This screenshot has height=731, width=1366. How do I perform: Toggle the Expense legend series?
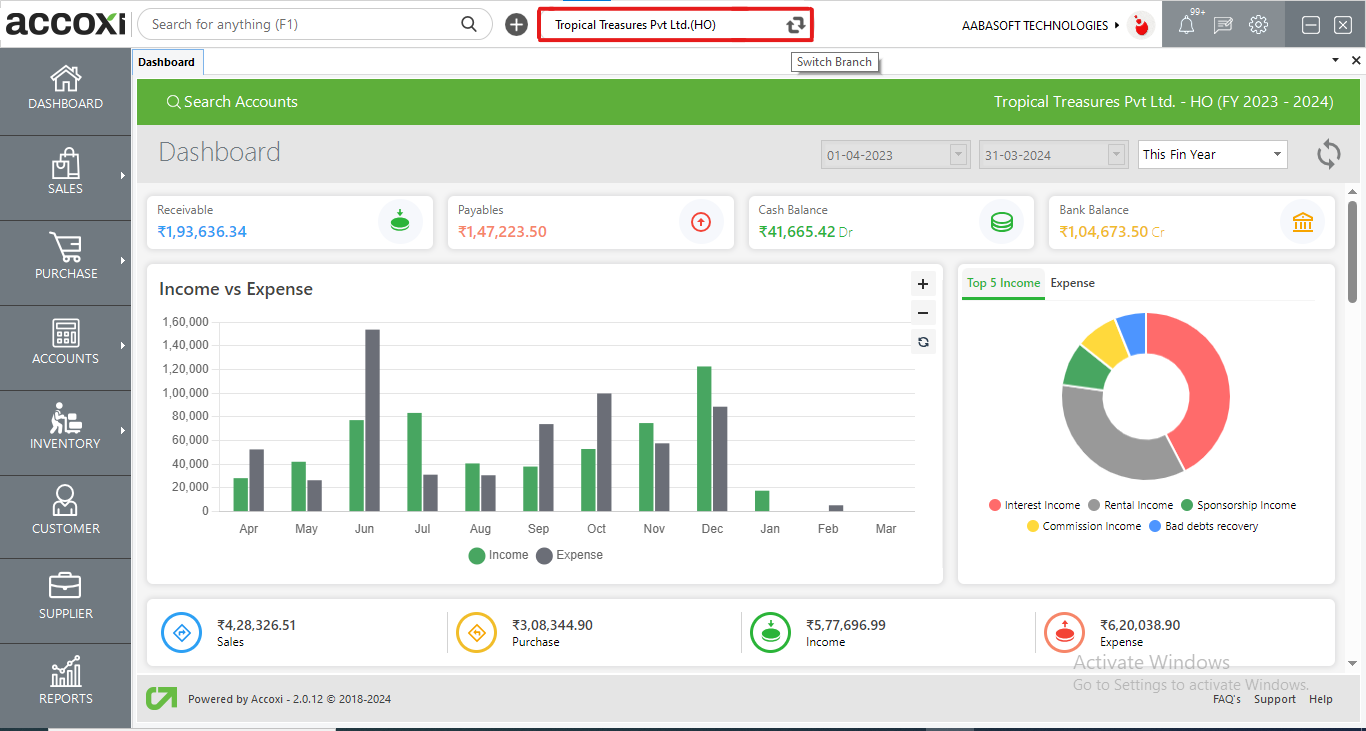(x=569, y=555)
